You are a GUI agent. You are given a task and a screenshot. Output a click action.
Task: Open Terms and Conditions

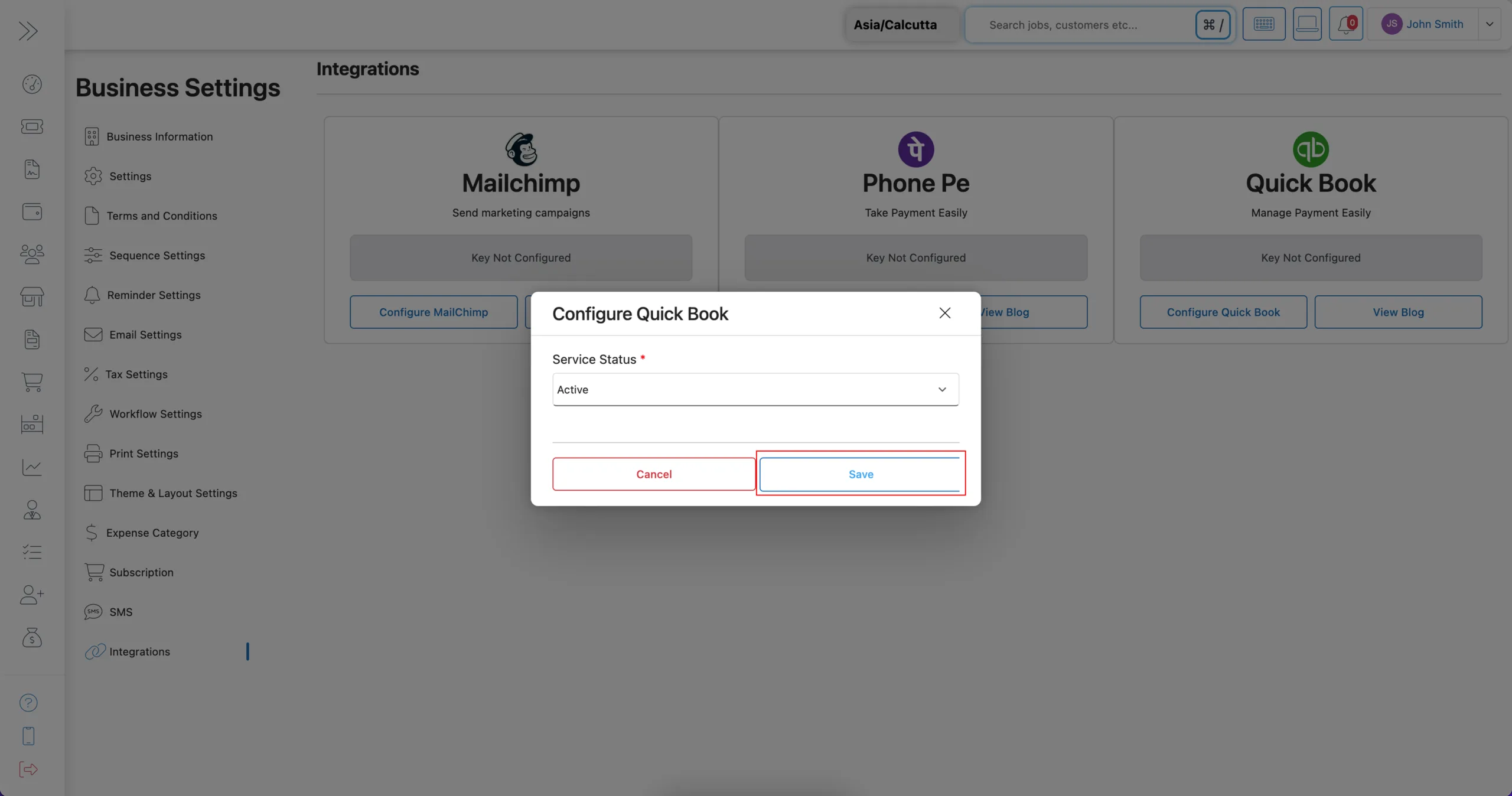(x=151, y=216)
